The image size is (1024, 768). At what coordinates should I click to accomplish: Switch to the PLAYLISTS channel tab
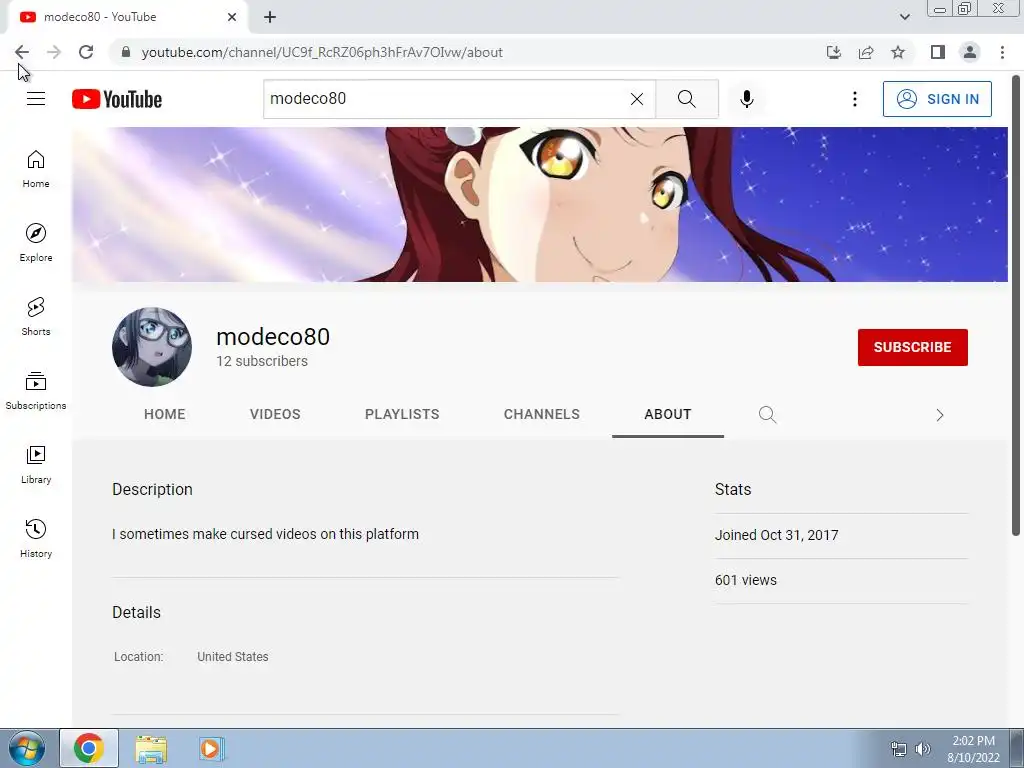coord(402,415)
